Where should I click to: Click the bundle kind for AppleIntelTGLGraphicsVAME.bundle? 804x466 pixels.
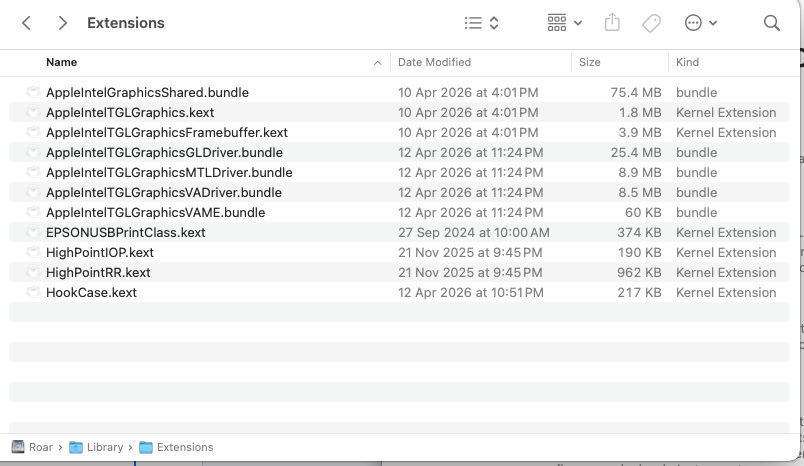pos(696,213)
